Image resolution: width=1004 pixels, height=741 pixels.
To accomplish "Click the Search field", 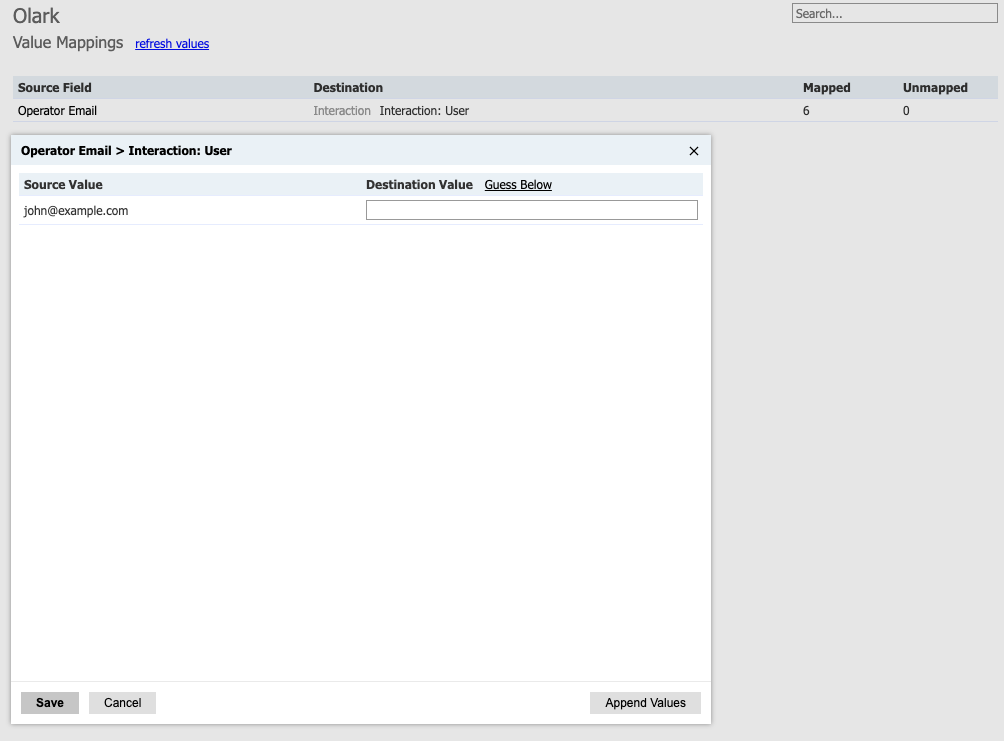I will [893, 13].
